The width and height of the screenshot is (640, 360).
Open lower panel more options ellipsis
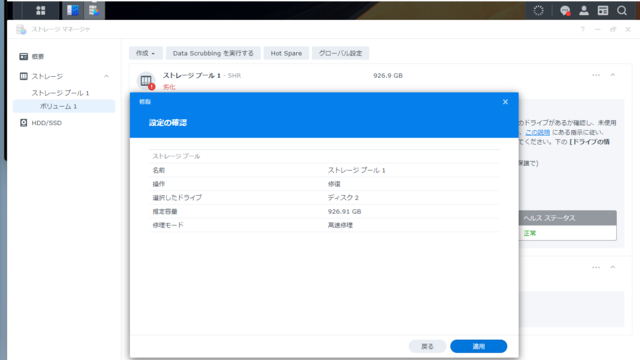point(596,267)
